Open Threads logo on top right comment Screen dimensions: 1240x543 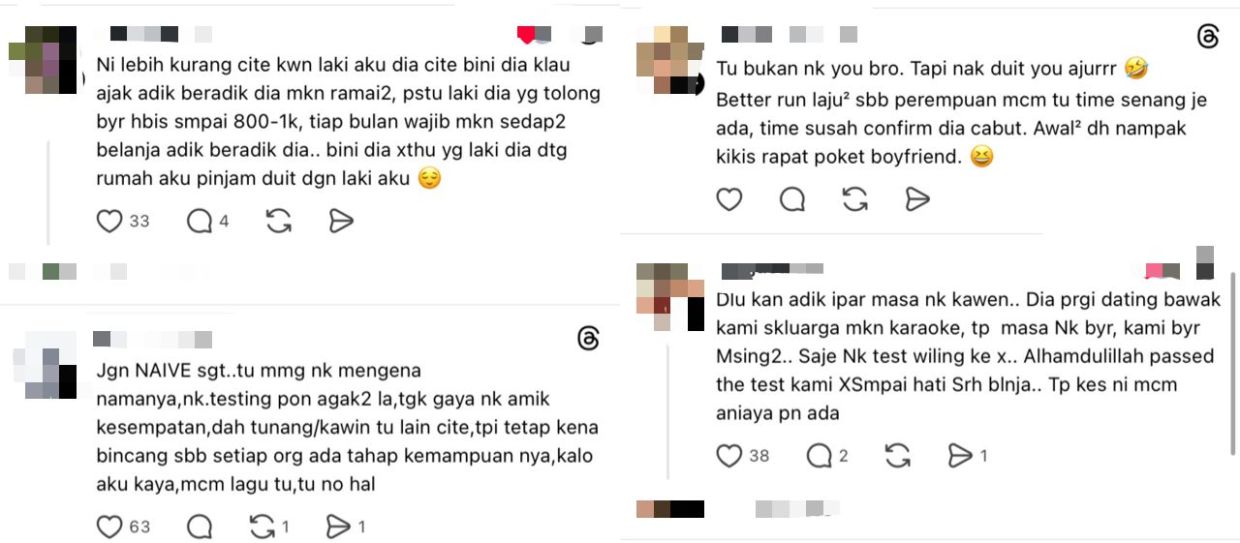[x=1208, y=38]
